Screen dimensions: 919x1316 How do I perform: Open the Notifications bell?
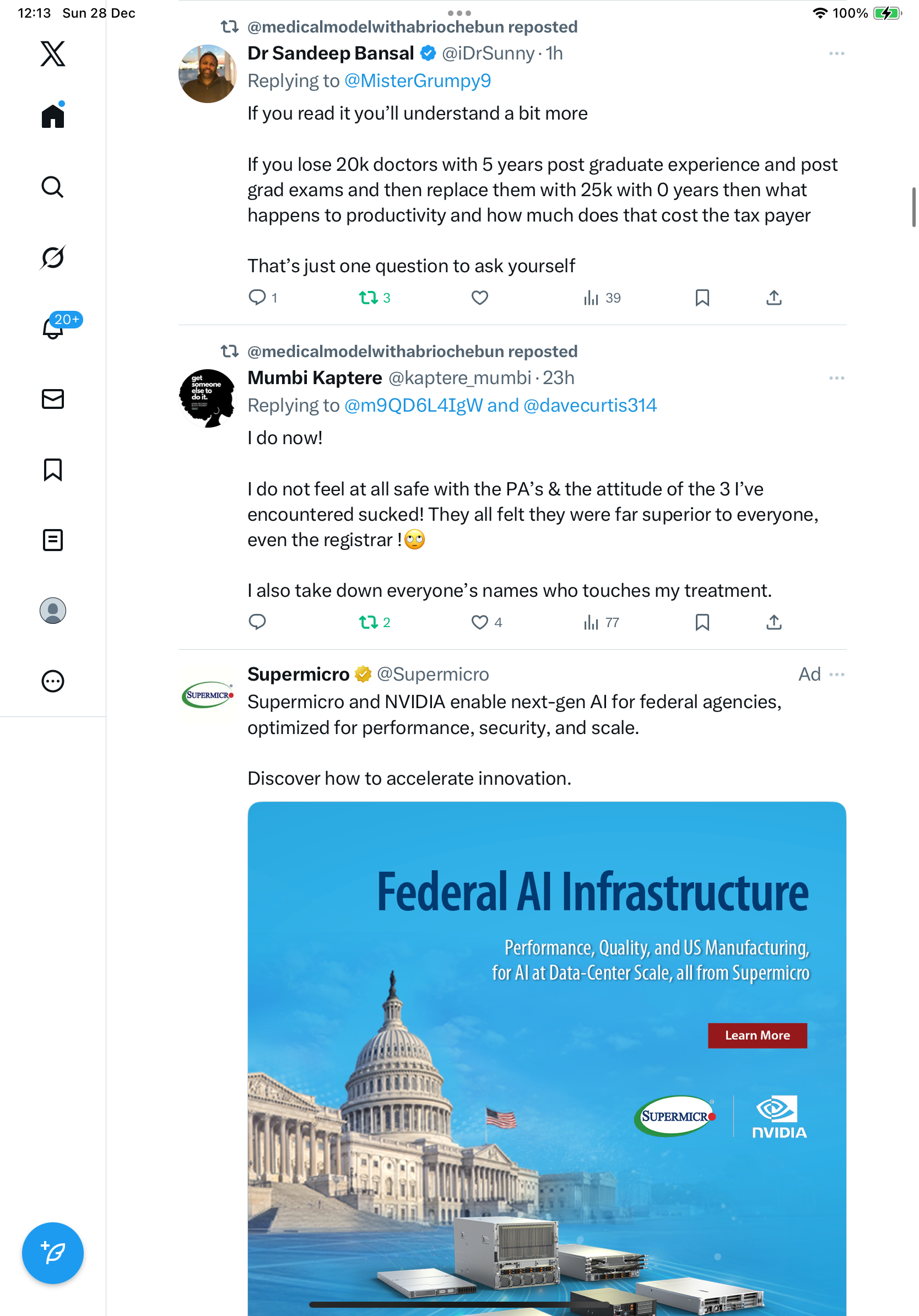pos(53,328)
